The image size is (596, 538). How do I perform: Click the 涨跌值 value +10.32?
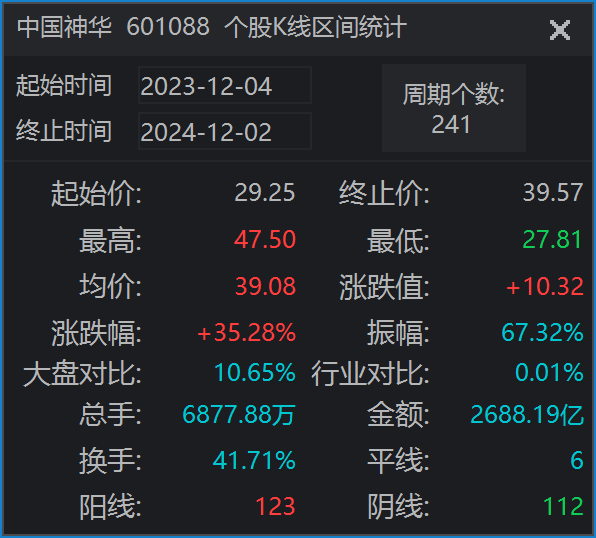[x=545, y=286]
